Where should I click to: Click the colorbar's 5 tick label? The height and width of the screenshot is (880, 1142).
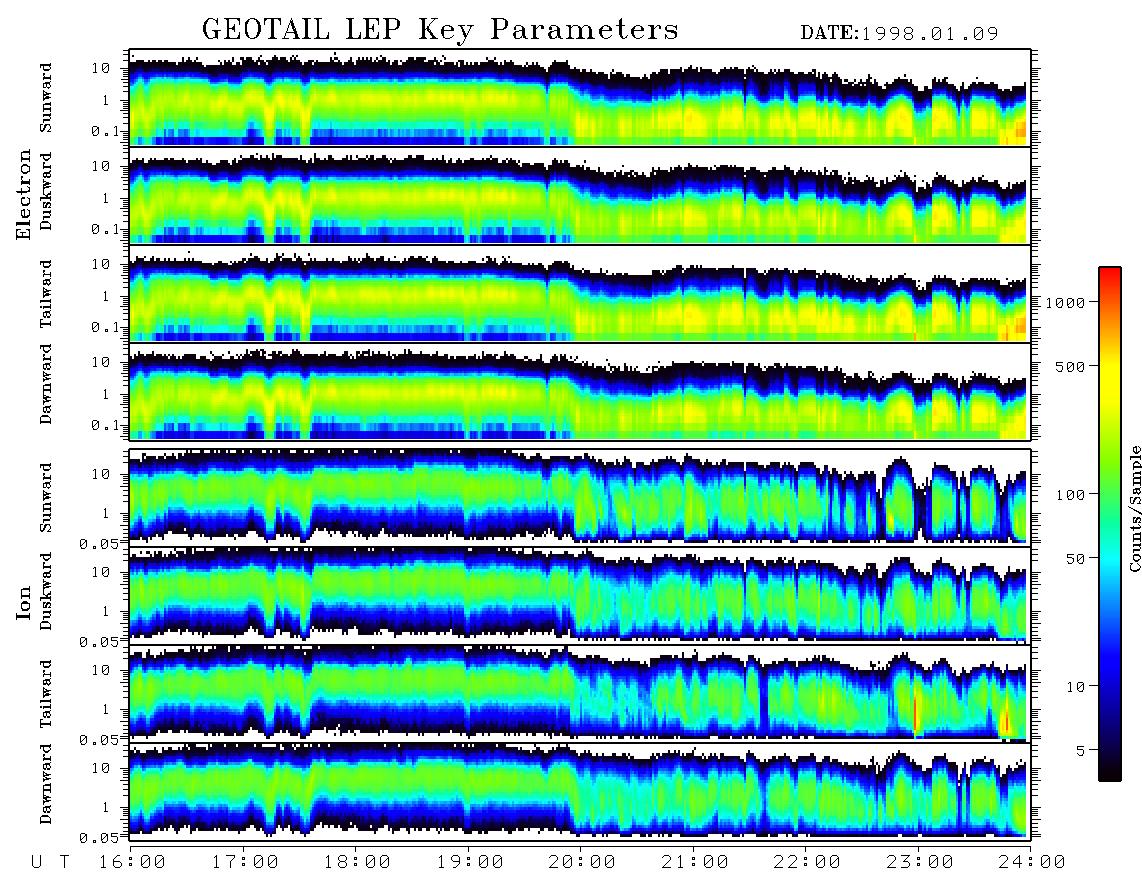pos(1080,751)
